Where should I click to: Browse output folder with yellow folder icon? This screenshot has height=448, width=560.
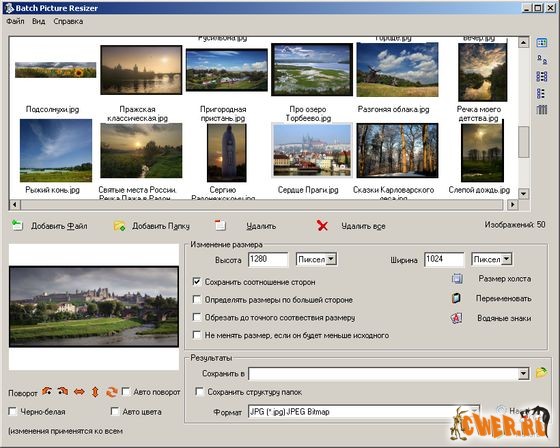[x=541, y=372]
